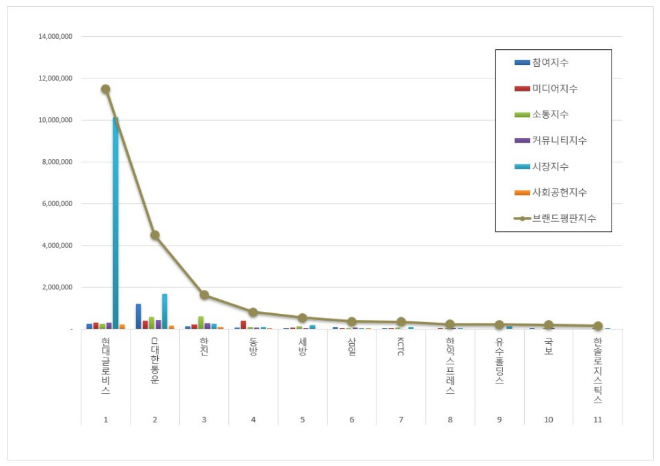Select the line data point for 대한통운
Image resolution: width=660 pixels, height=466 pixels.
pos(155,235)
